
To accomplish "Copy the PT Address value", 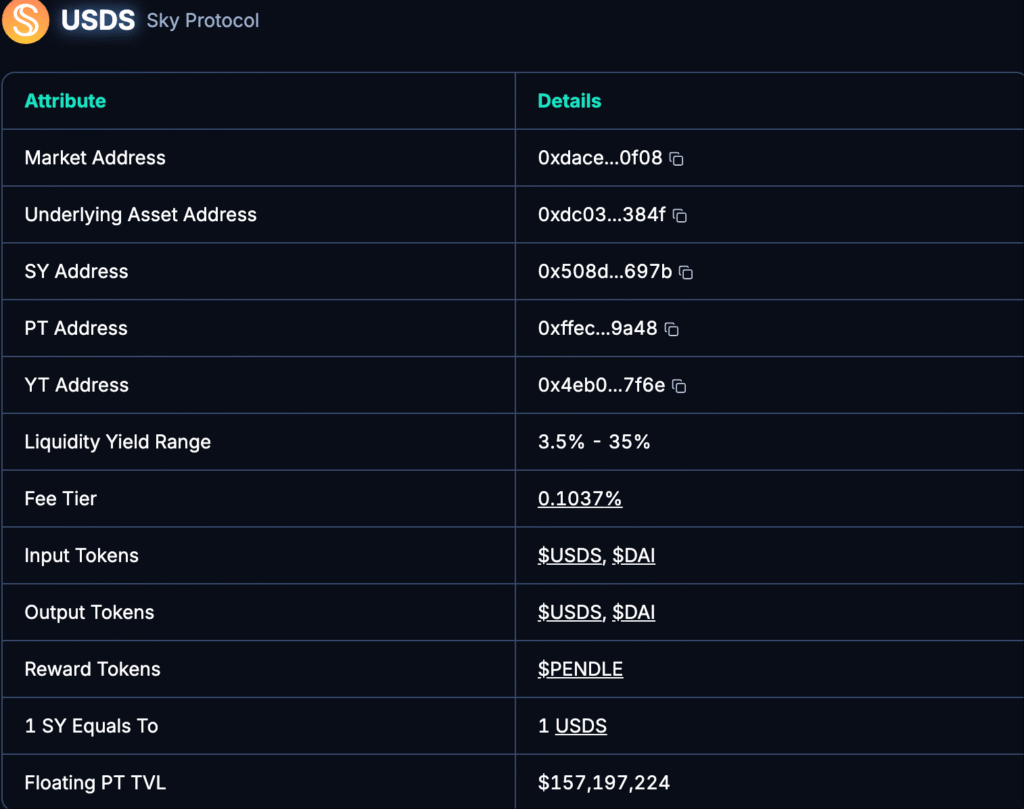I will point(671,329).
